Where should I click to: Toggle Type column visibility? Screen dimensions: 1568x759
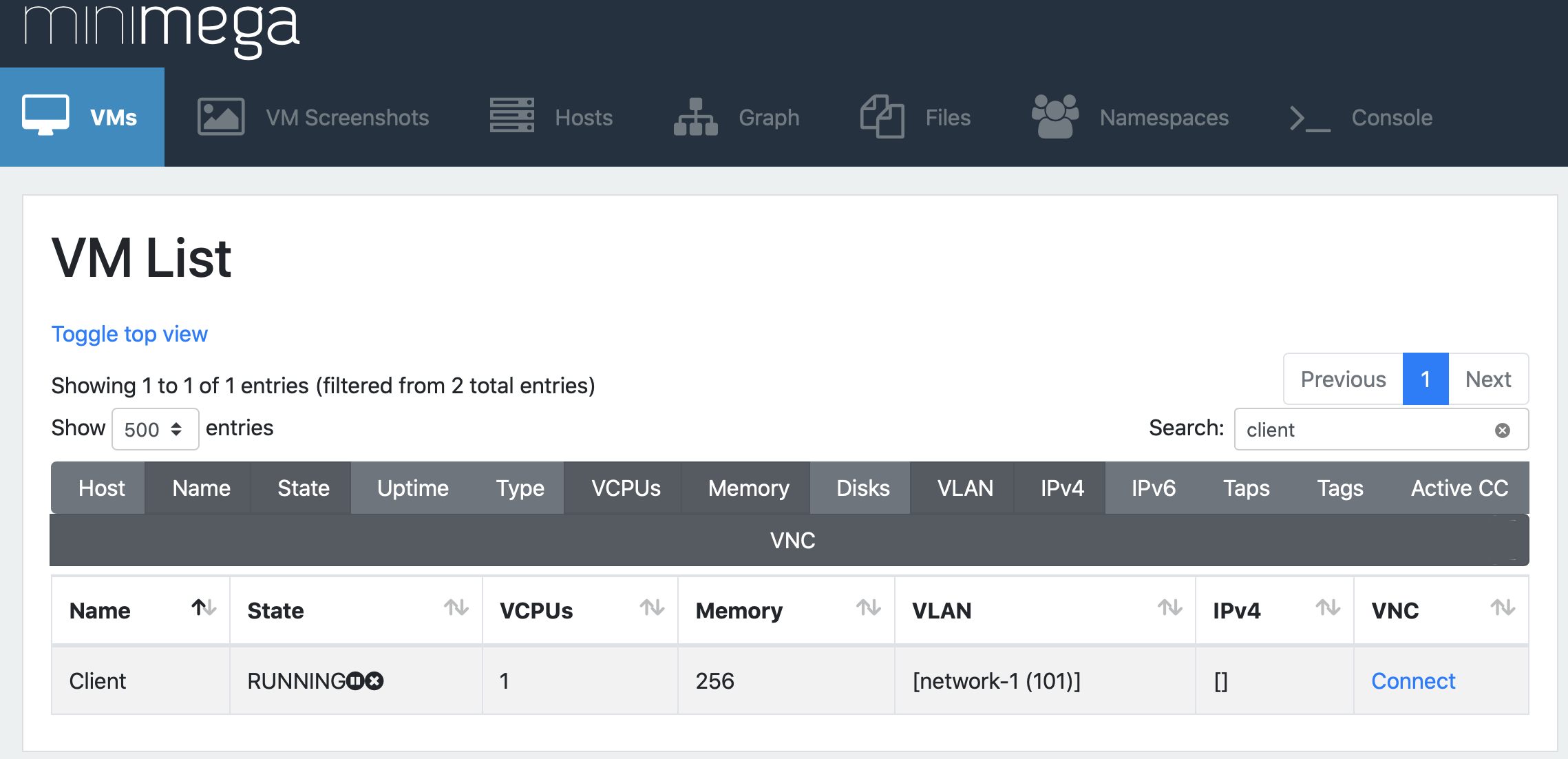pyautogui.click(x=518, y=488)
